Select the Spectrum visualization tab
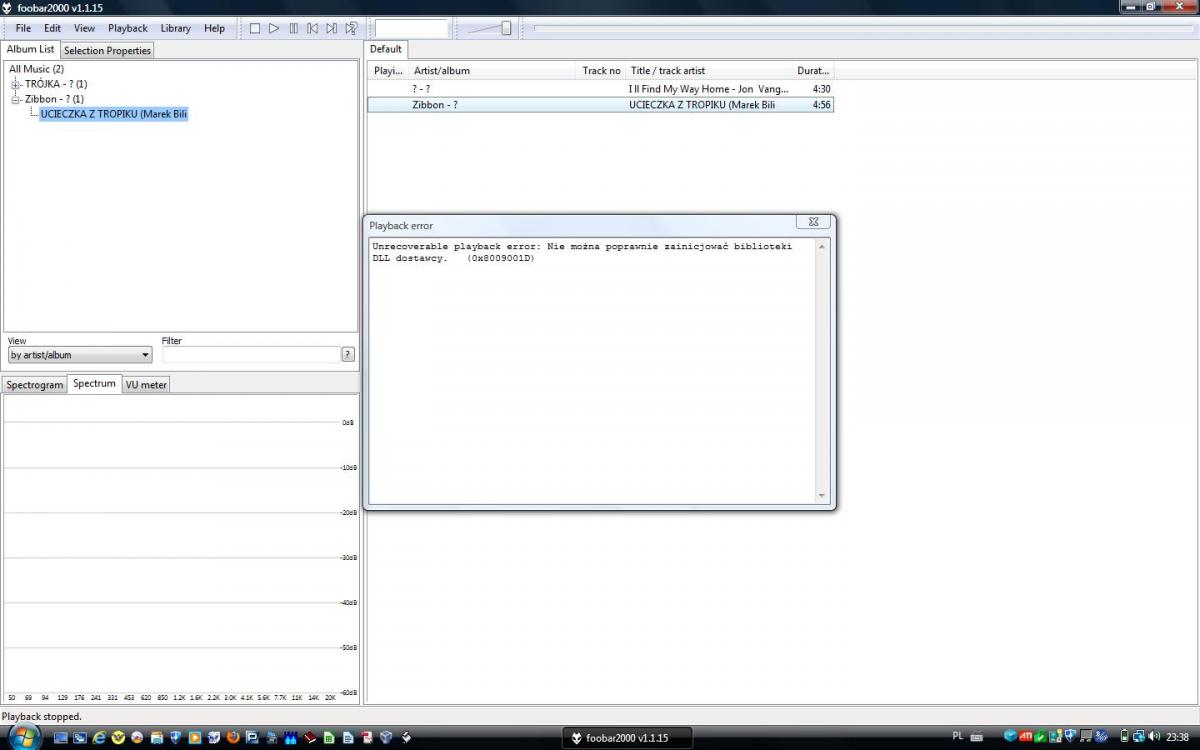Image resolution: width=1200 pixels, height=750 pixels. pos(94,383)
